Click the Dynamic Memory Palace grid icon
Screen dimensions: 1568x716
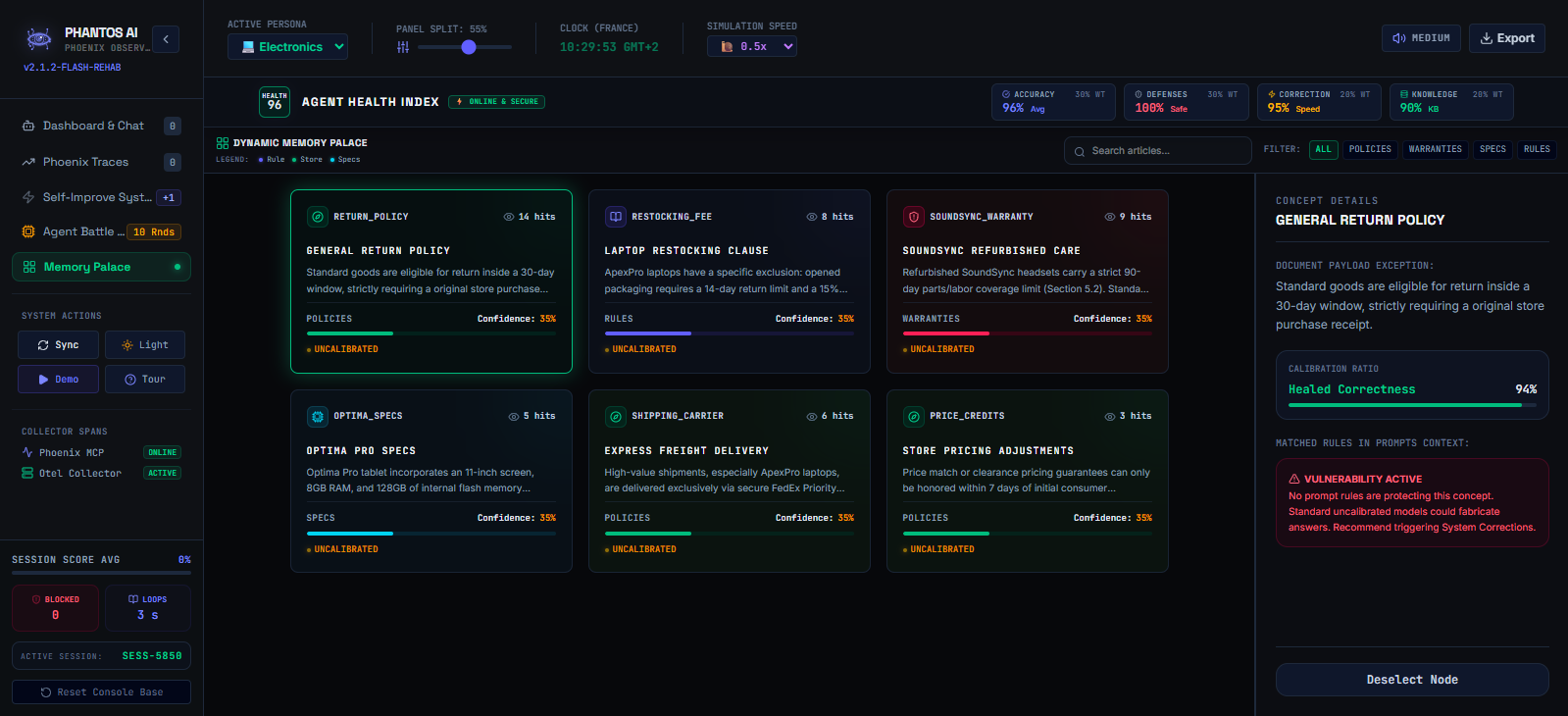tap(223, 143)
